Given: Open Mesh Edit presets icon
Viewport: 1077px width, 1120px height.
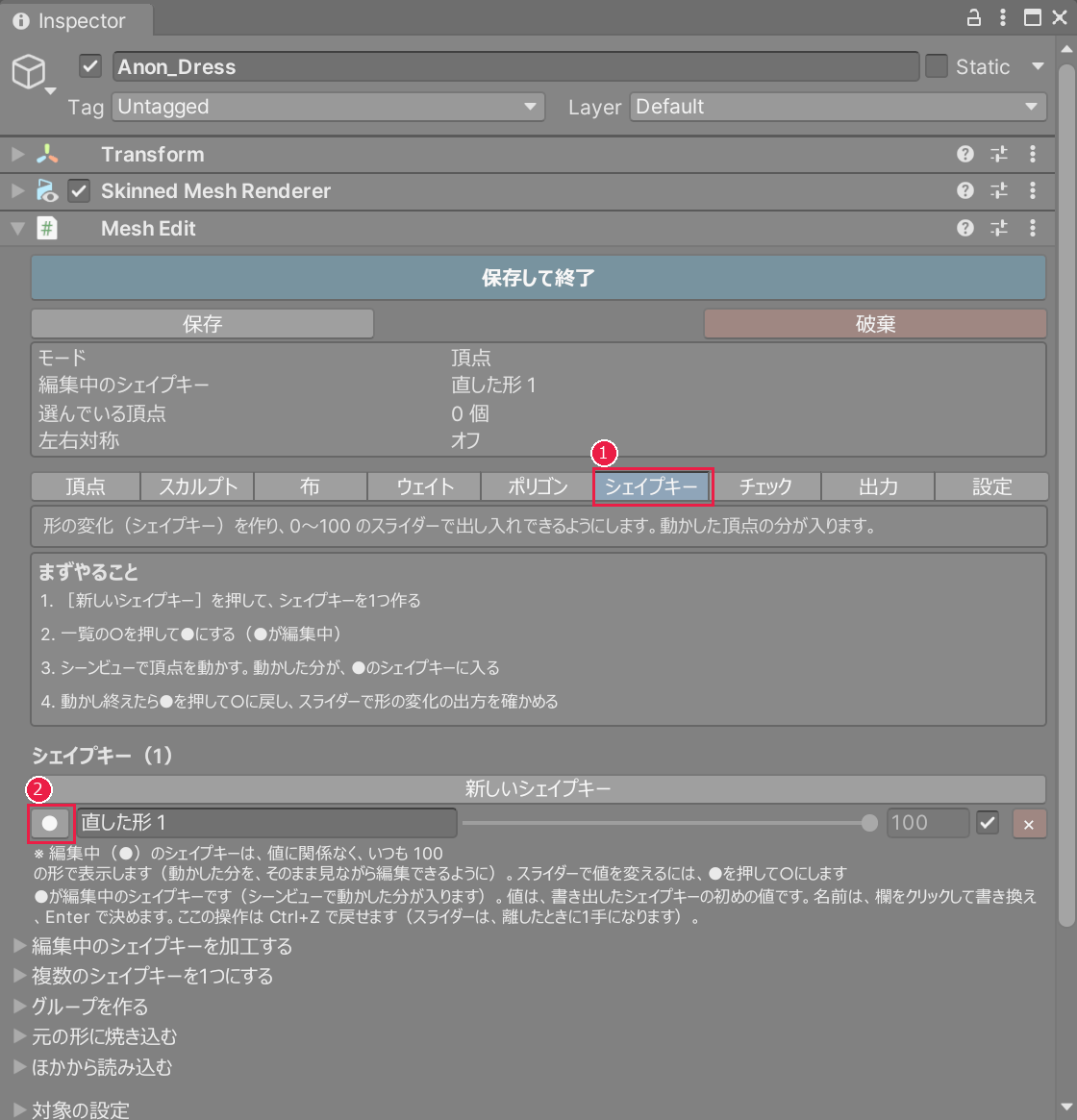Looking at the screenshot, I should tap(999, 228).
